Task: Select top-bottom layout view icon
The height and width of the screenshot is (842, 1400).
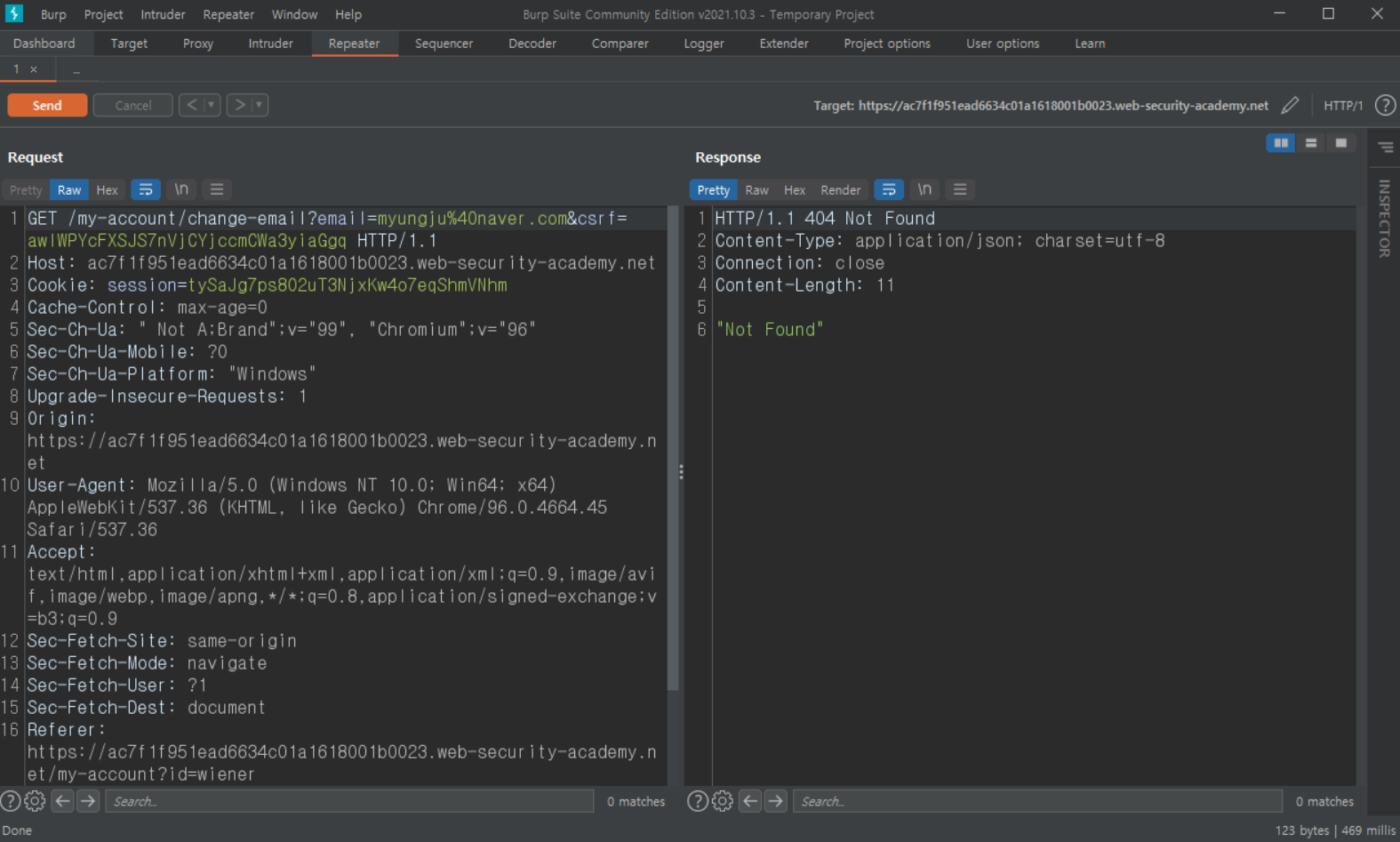Action: [1311, 142]
